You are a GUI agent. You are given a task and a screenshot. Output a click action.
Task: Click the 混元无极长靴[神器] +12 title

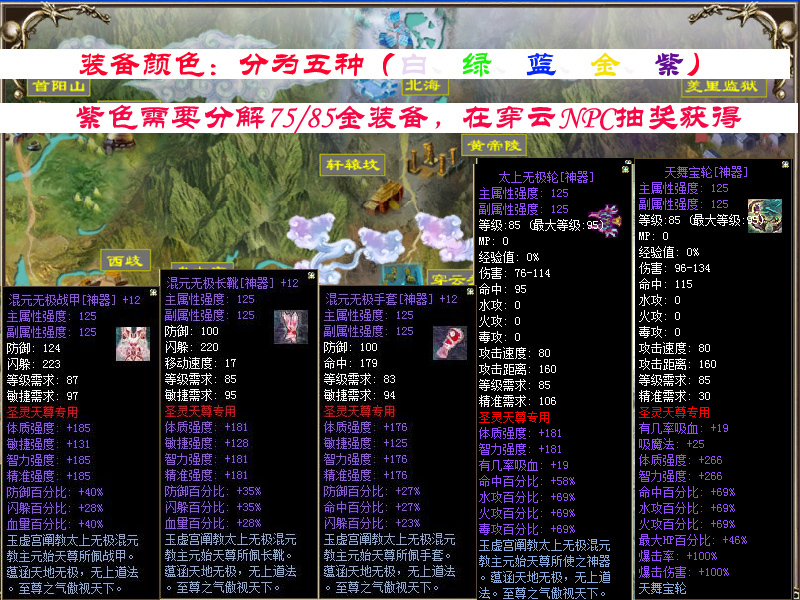(233, 283)
